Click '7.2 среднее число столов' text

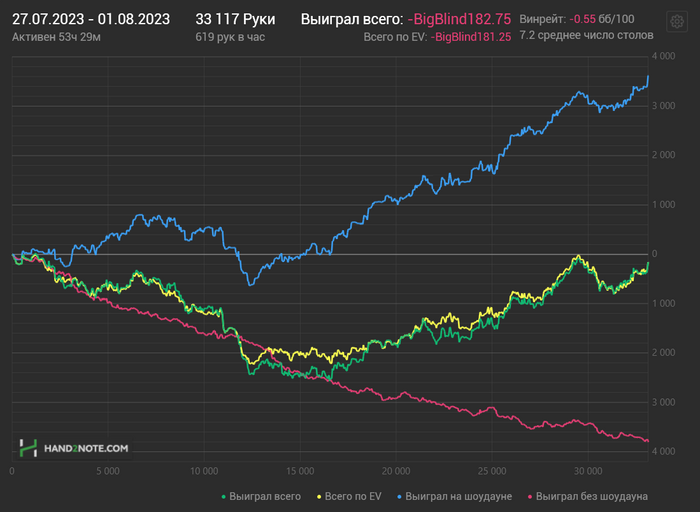point(586,35)
